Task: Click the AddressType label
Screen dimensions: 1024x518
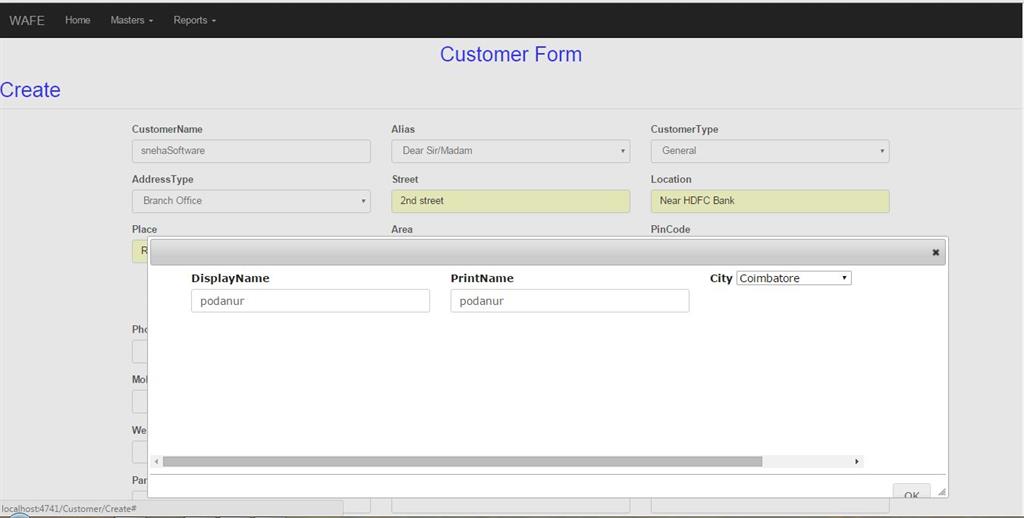Action: [x=163, y=179]
